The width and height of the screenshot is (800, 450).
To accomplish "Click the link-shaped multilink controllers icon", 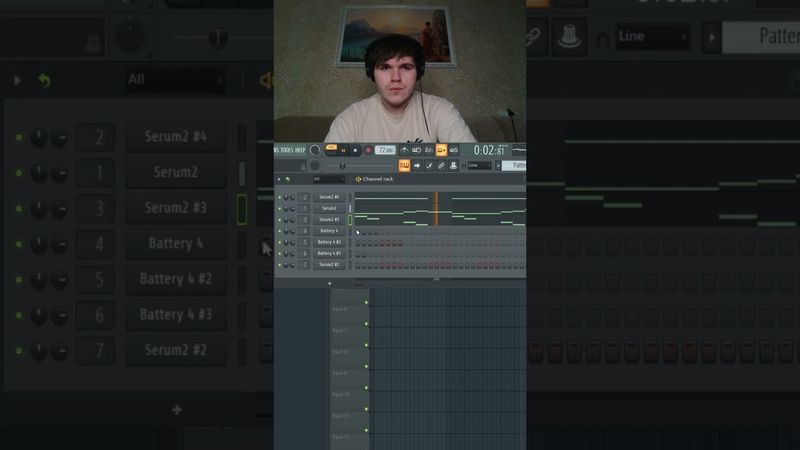I will (x=441, y=165).
